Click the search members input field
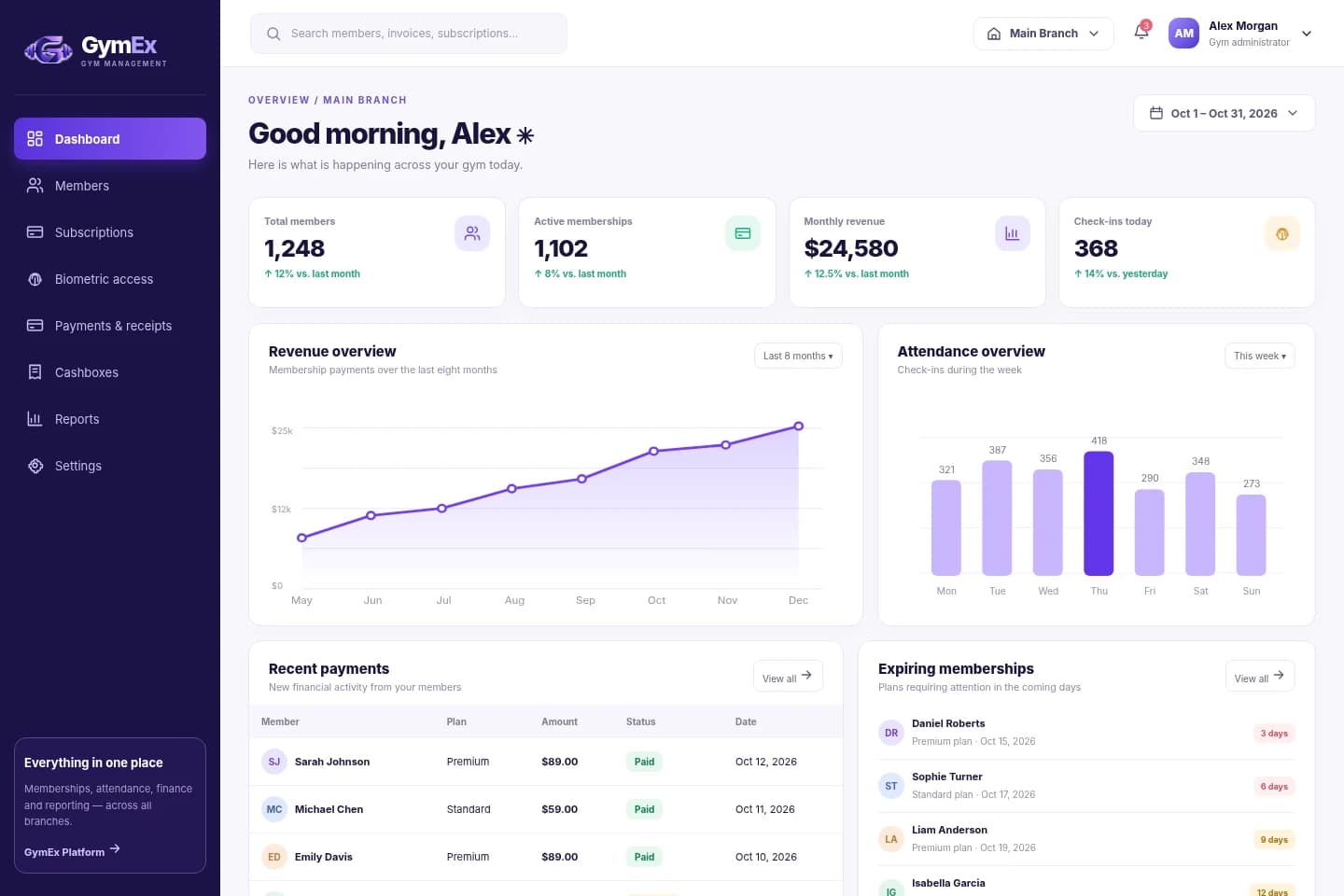 409,34
